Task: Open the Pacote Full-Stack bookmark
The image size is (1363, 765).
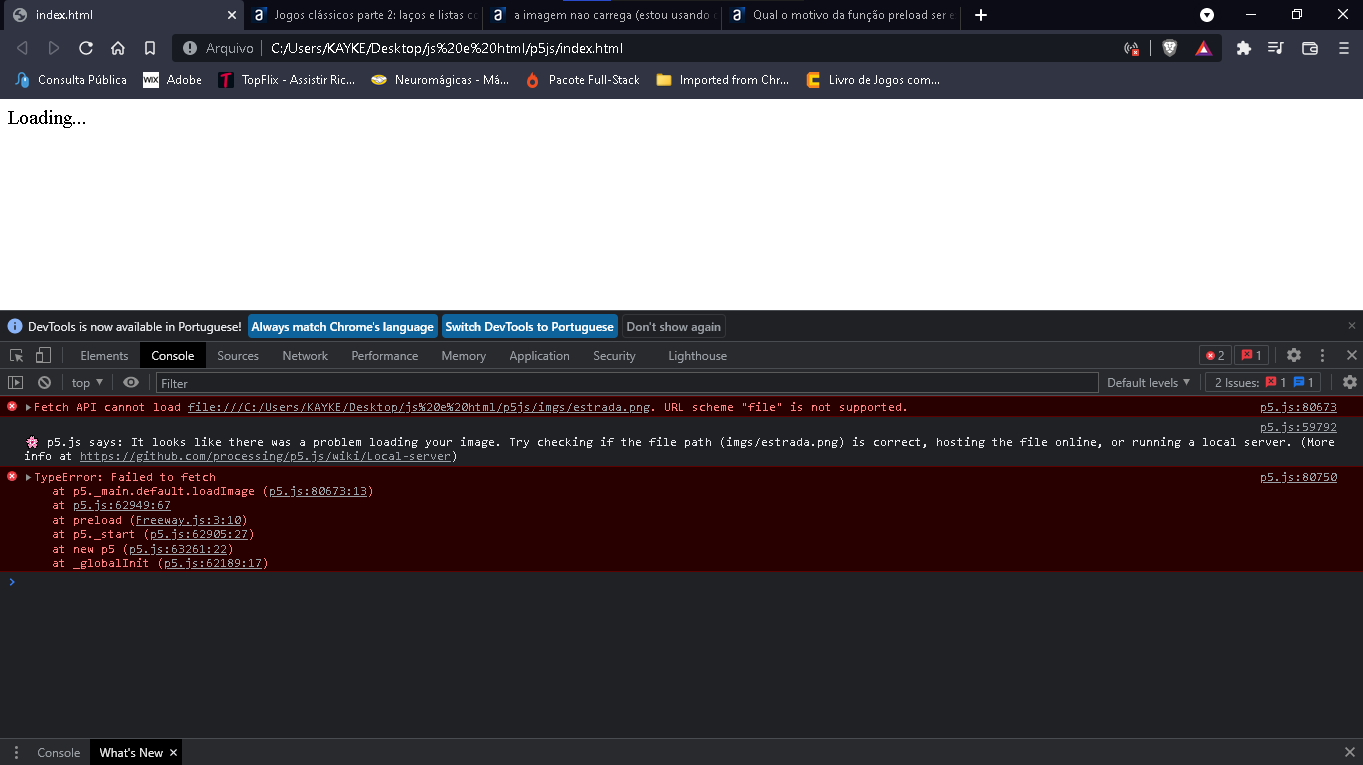Action: tap(582, 80)
